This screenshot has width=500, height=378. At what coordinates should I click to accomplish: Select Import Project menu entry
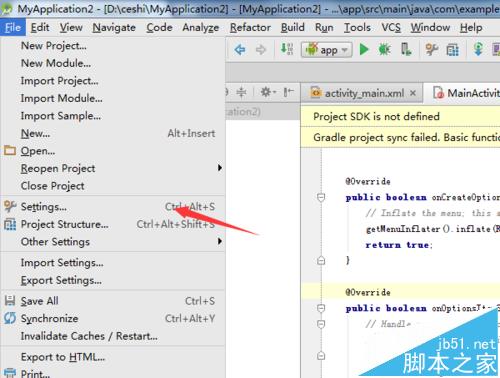coord(113,81)
